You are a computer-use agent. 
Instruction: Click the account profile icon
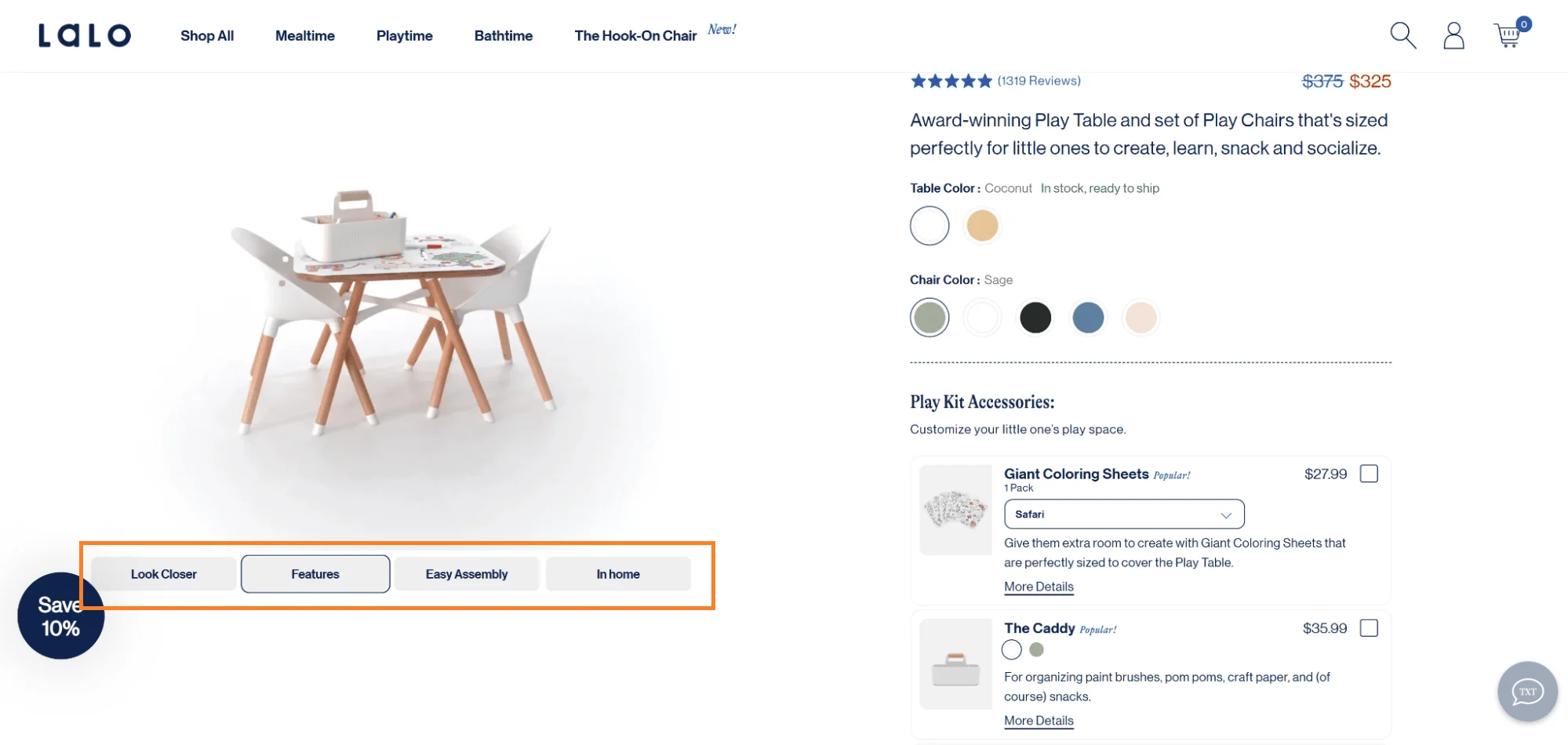1453,35
